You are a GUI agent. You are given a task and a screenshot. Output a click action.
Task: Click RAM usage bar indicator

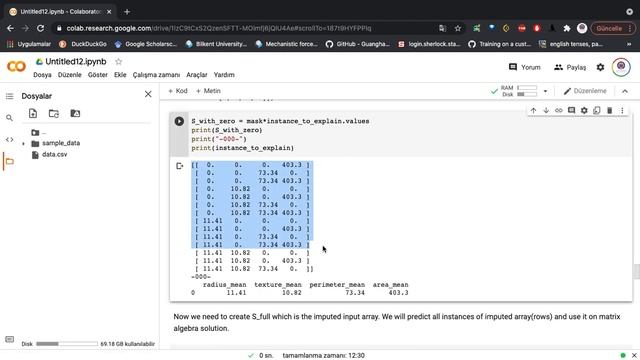(527, 87)
